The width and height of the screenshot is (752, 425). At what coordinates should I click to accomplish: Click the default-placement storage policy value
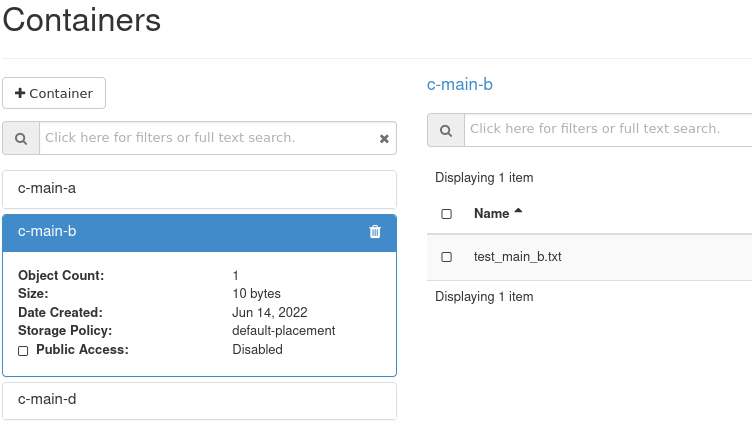(283, 331)
